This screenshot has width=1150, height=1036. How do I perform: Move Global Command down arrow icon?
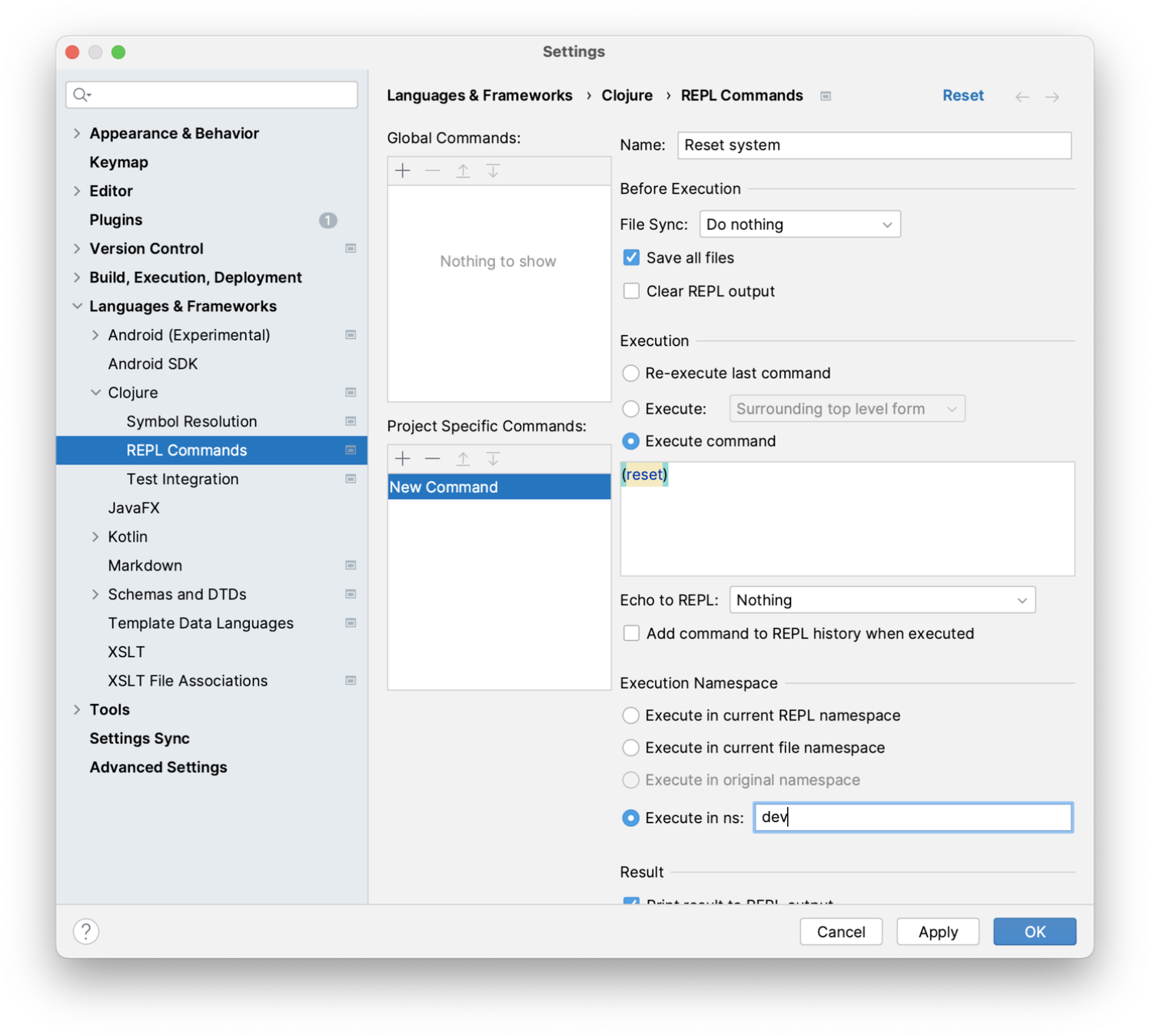point(493,171)
